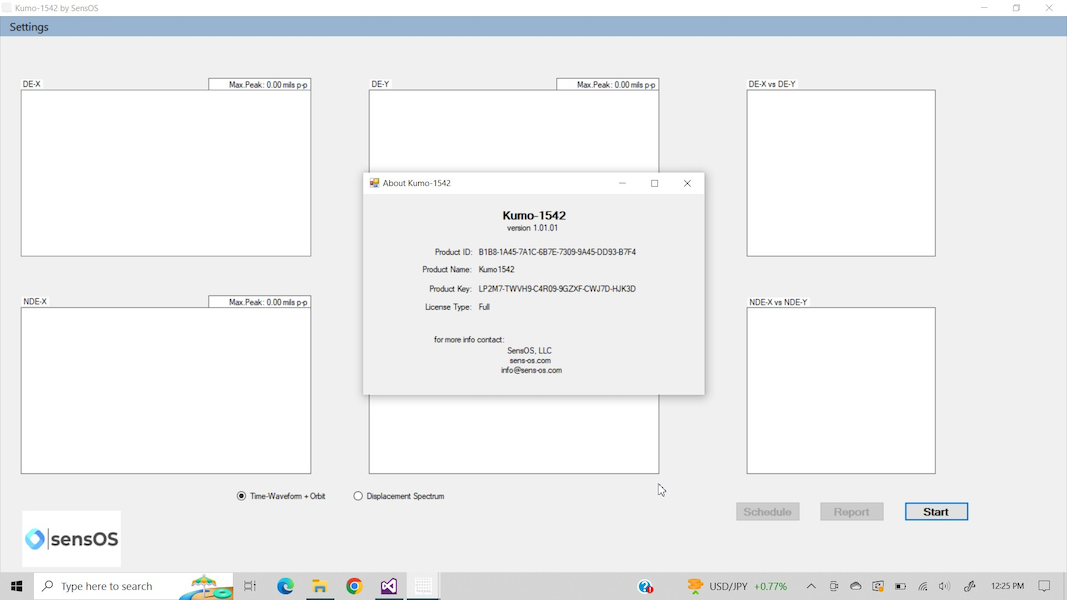Click the Report button
Viewport: 1067px width, 600px height.
tap(851, 512)
